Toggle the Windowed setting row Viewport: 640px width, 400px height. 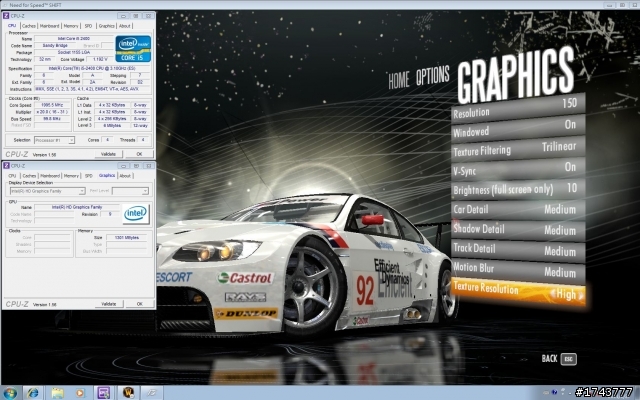(518, 128)
